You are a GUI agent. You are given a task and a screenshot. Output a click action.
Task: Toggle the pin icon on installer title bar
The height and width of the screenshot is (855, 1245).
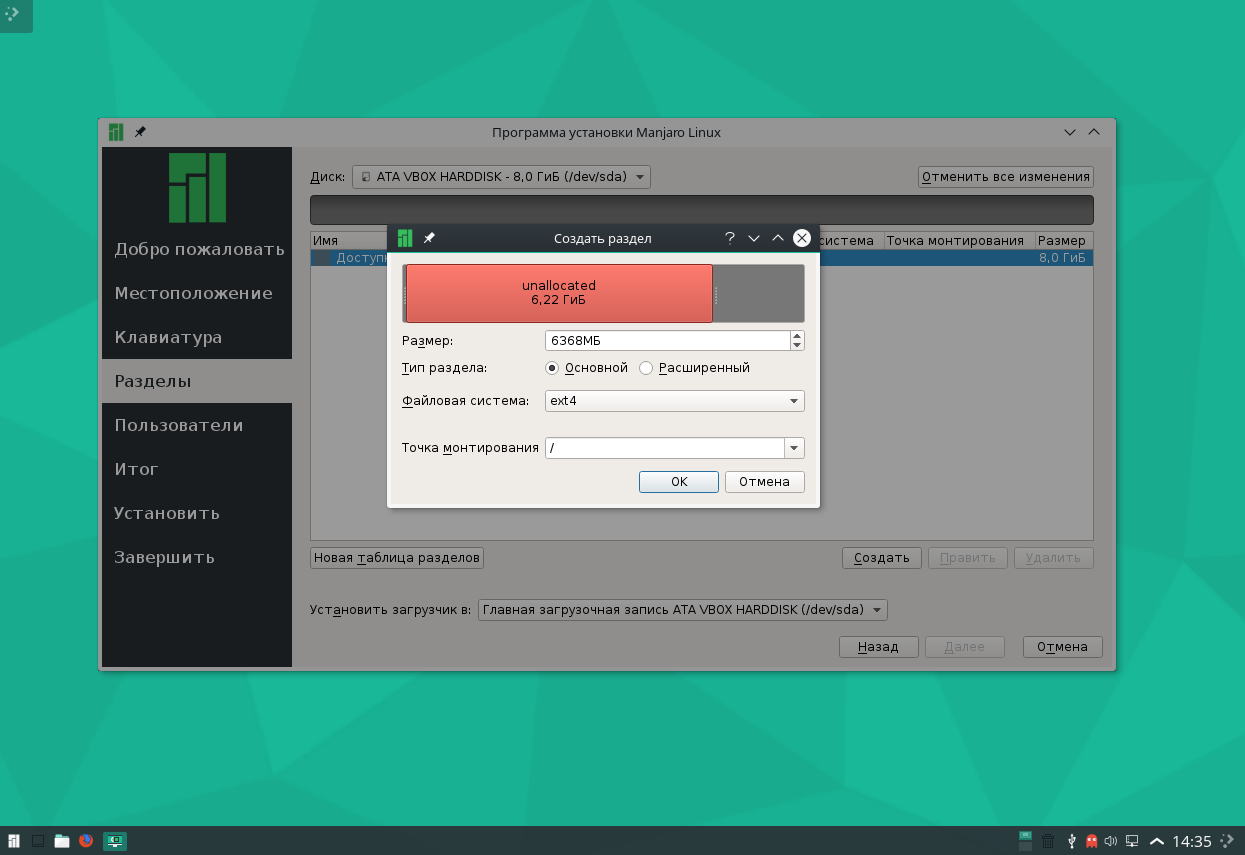pyautogui.click(x=140, y=132)
